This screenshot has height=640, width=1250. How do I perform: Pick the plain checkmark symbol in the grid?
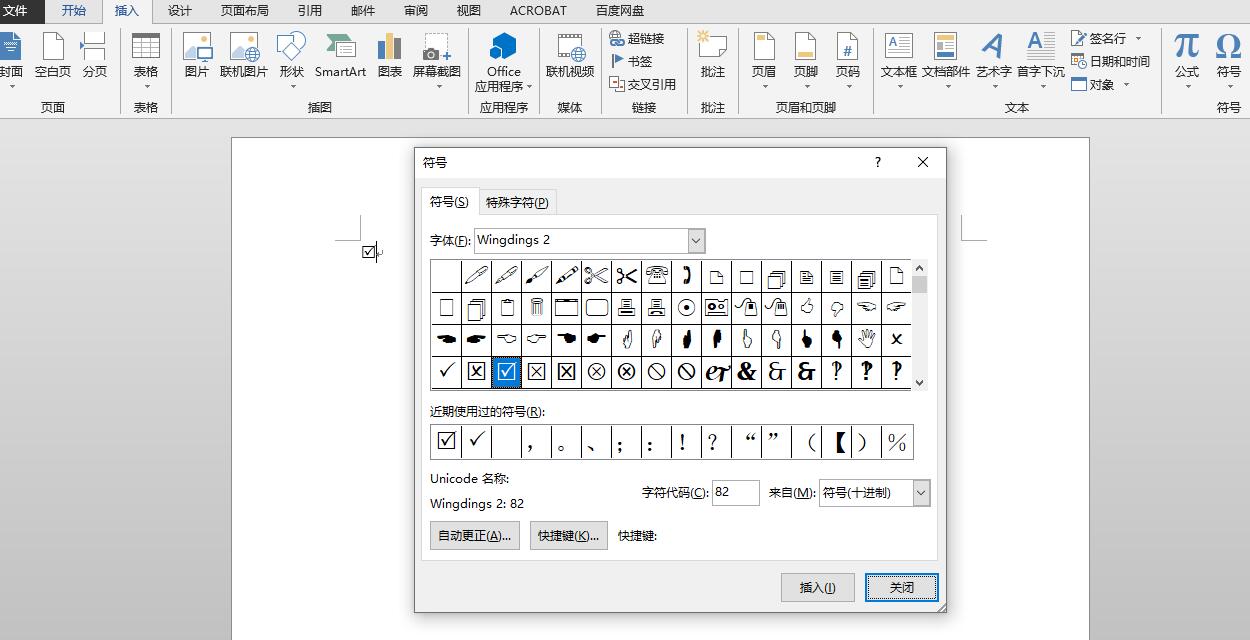[446, 372]
